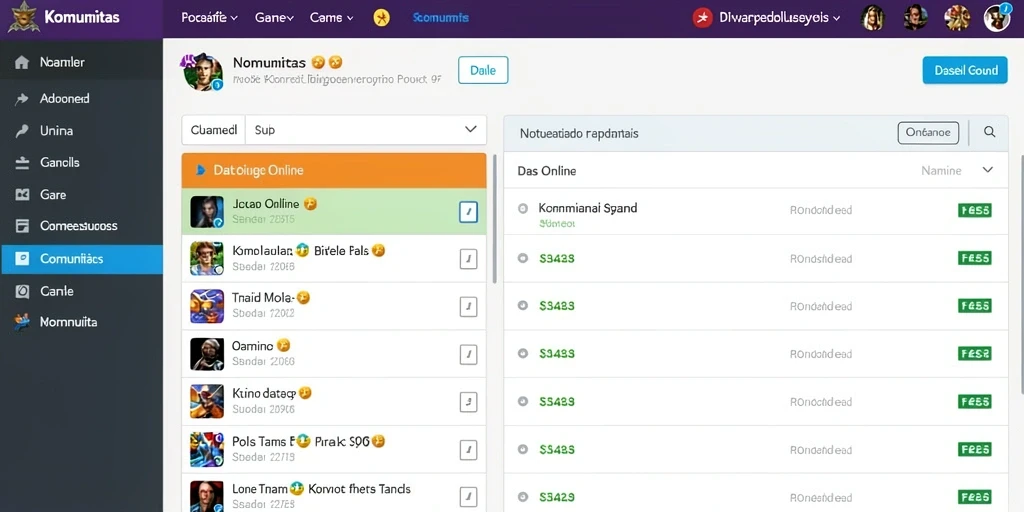Open the Oamino game thumbnail
Viewport: 1024px width, 512px height.
coord(207,354)
